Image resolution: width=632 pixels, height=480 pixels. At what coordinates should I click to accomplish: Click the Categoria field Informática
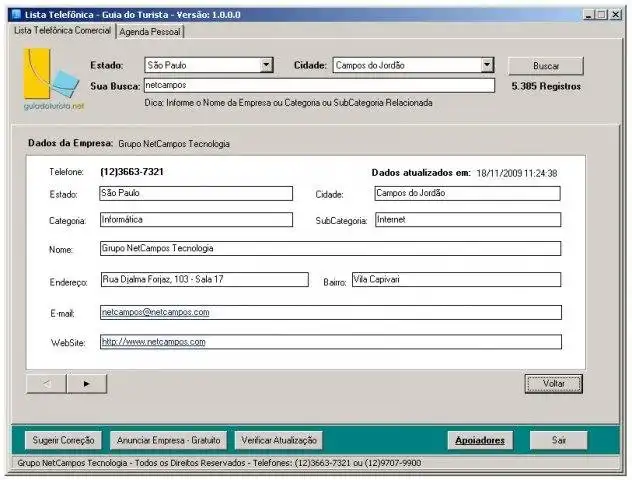coord(196,220)
